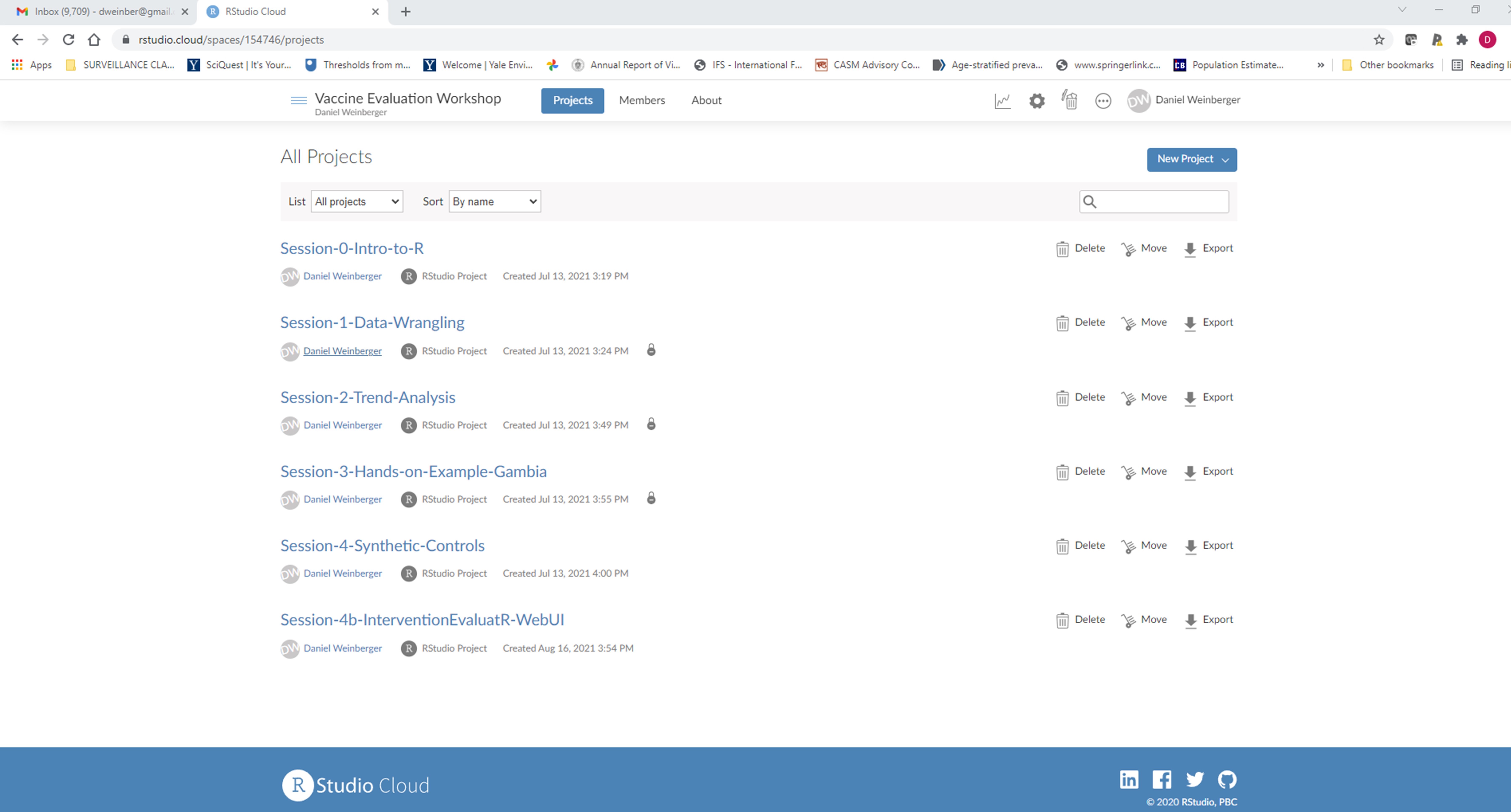This screenshot has width=1511, height=812.
Task: Open the hamburger navigation menu icon
Action: (299, 100)
